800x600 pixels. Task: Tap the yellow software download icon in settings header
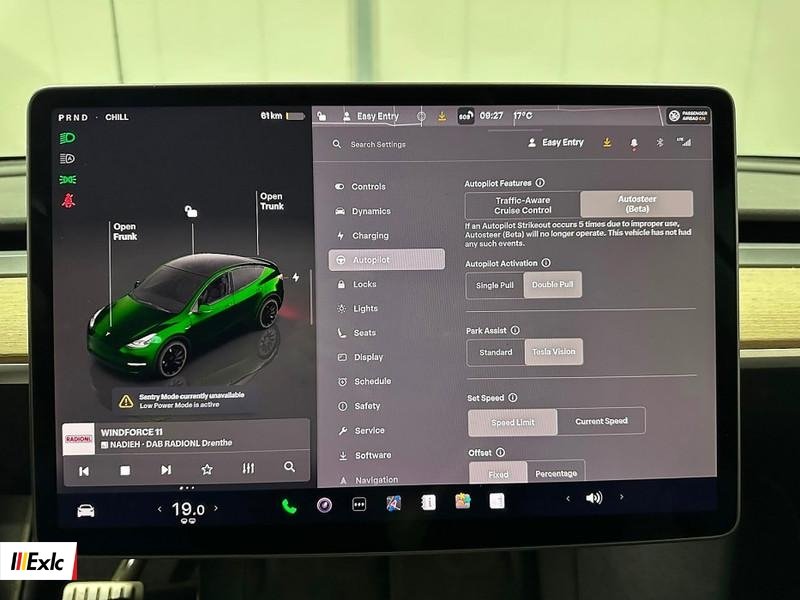pyautogui.click(x=607, y=142)
